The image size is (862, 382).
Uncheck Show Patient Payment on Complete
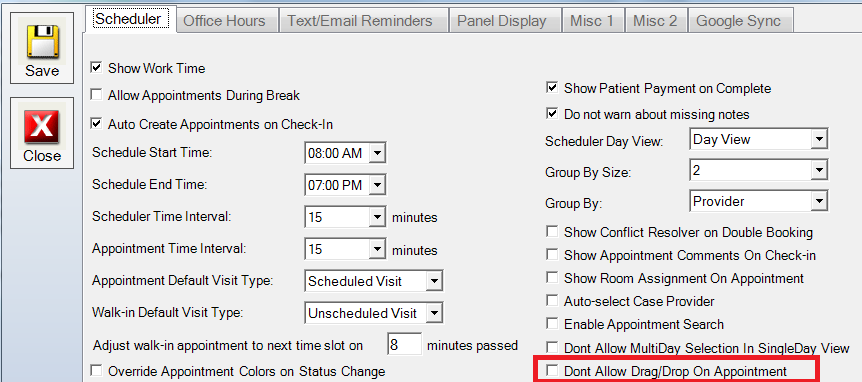click(x=552, y=88)
